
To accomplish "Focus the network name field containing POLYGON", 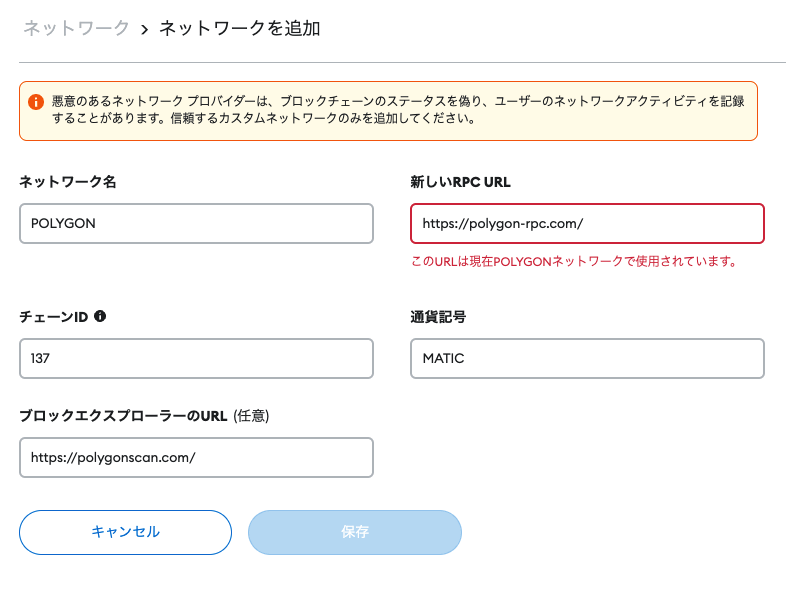I will coord(196,224).
